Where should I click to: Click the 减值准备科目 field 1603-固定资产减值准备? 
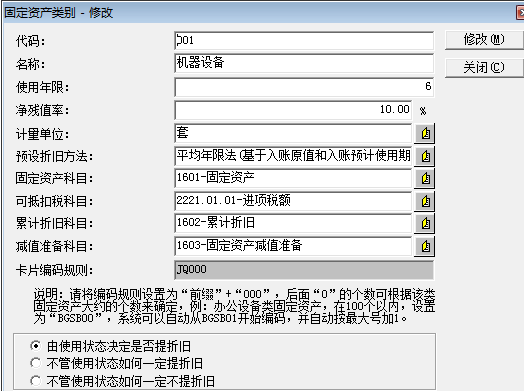pos(293,246)
